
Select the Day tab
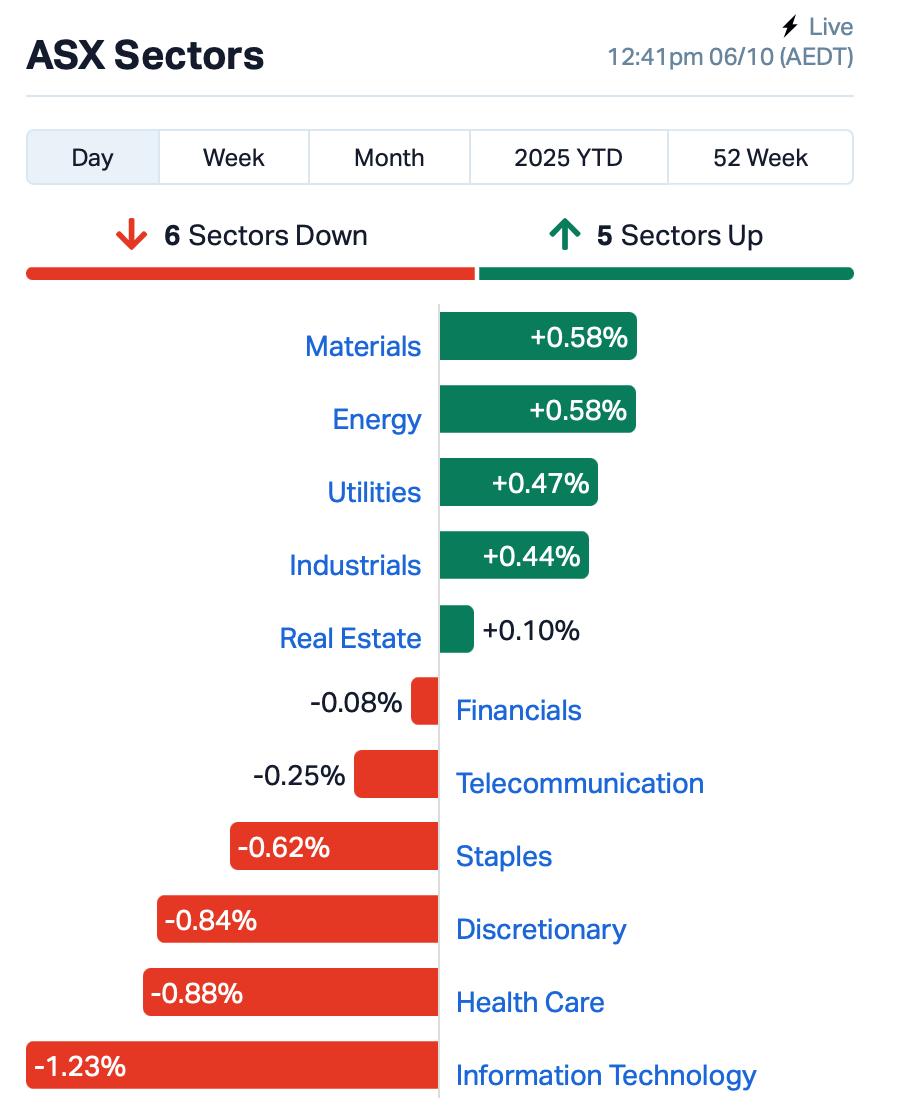[x=93, y=158]
